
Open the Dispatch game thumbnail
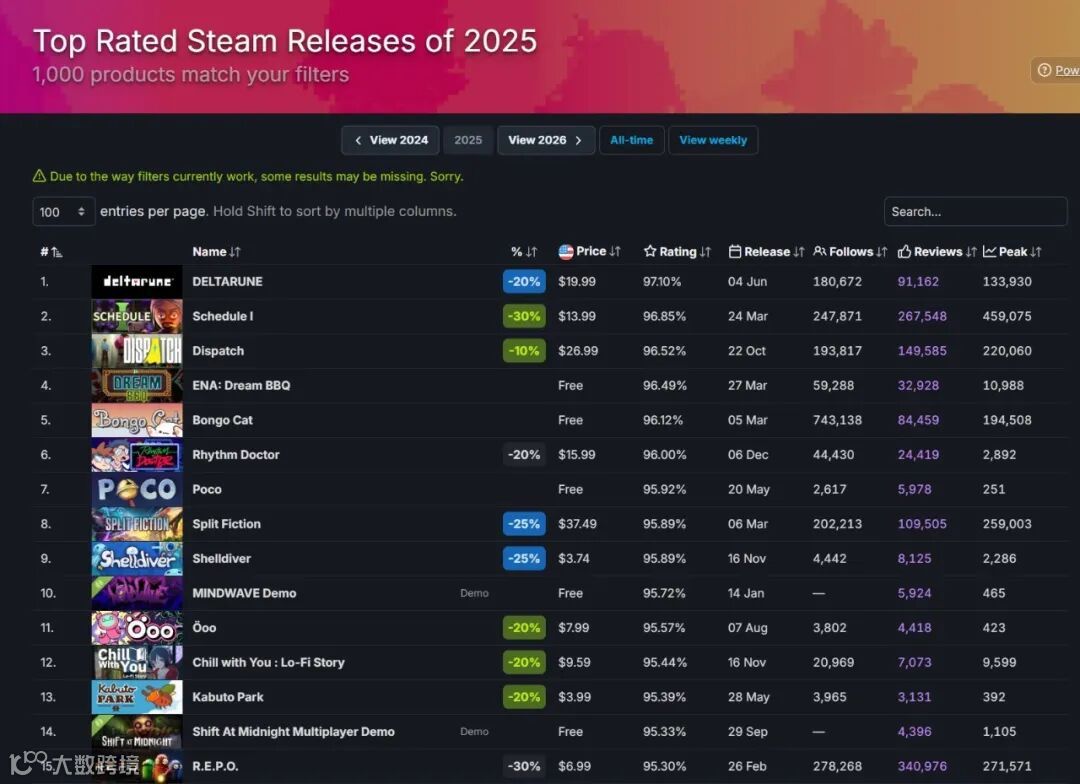137,351
